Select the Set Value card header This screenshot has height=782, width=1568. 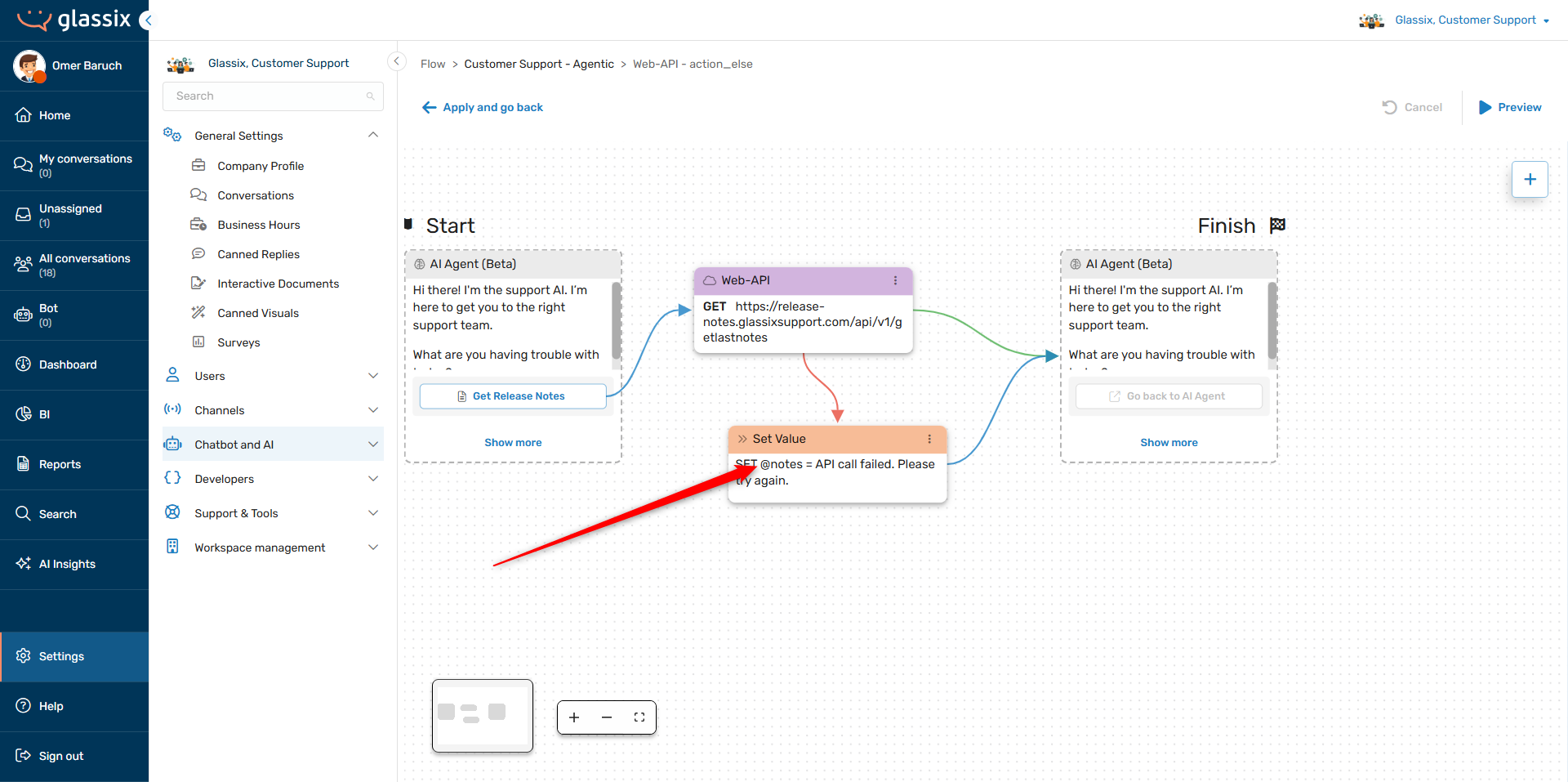837,439
